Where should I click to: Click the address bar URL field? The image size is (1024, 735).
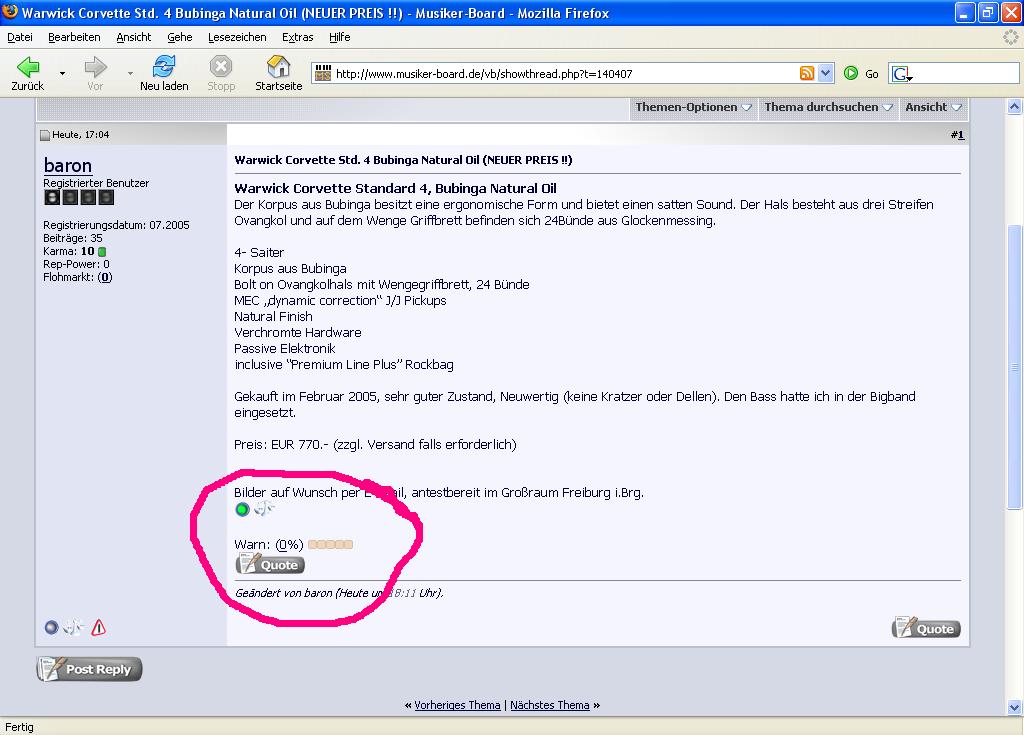565,74
